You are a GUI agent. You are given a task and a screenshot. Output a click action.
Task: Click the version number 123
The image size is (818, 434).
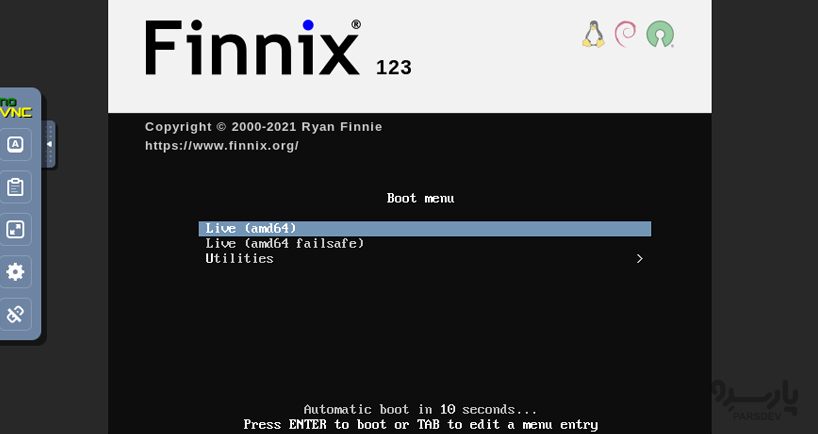point(394,67)
